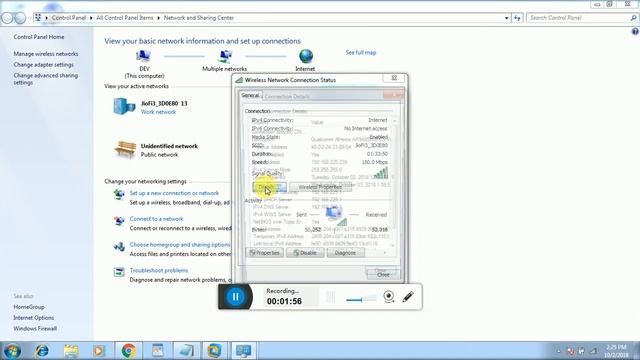This screenshot has width=640, height=360.
Task: Select the General tab
Action: 250,96
